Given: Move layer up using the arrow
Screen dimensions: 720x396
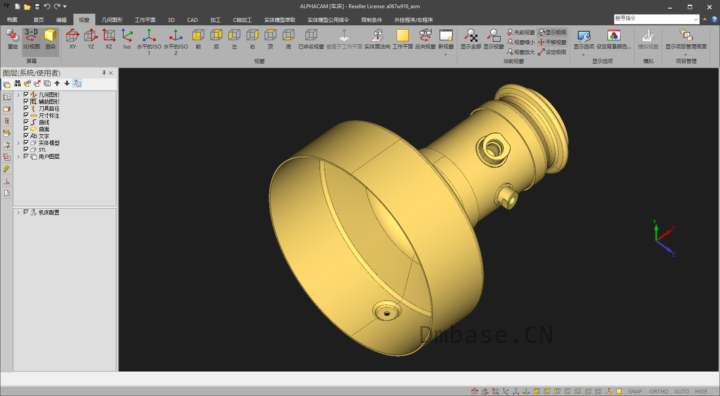Looking at the screenshot, I should 57,83.
